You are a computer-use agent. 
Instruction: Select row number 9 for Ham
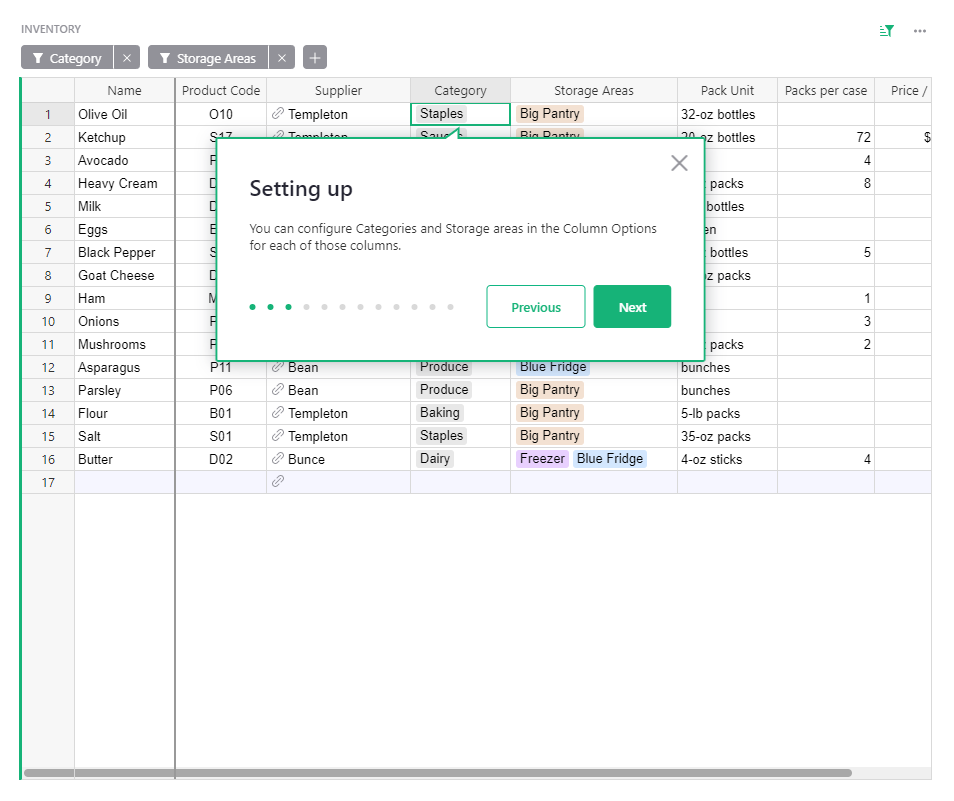[x=47, y=298]
